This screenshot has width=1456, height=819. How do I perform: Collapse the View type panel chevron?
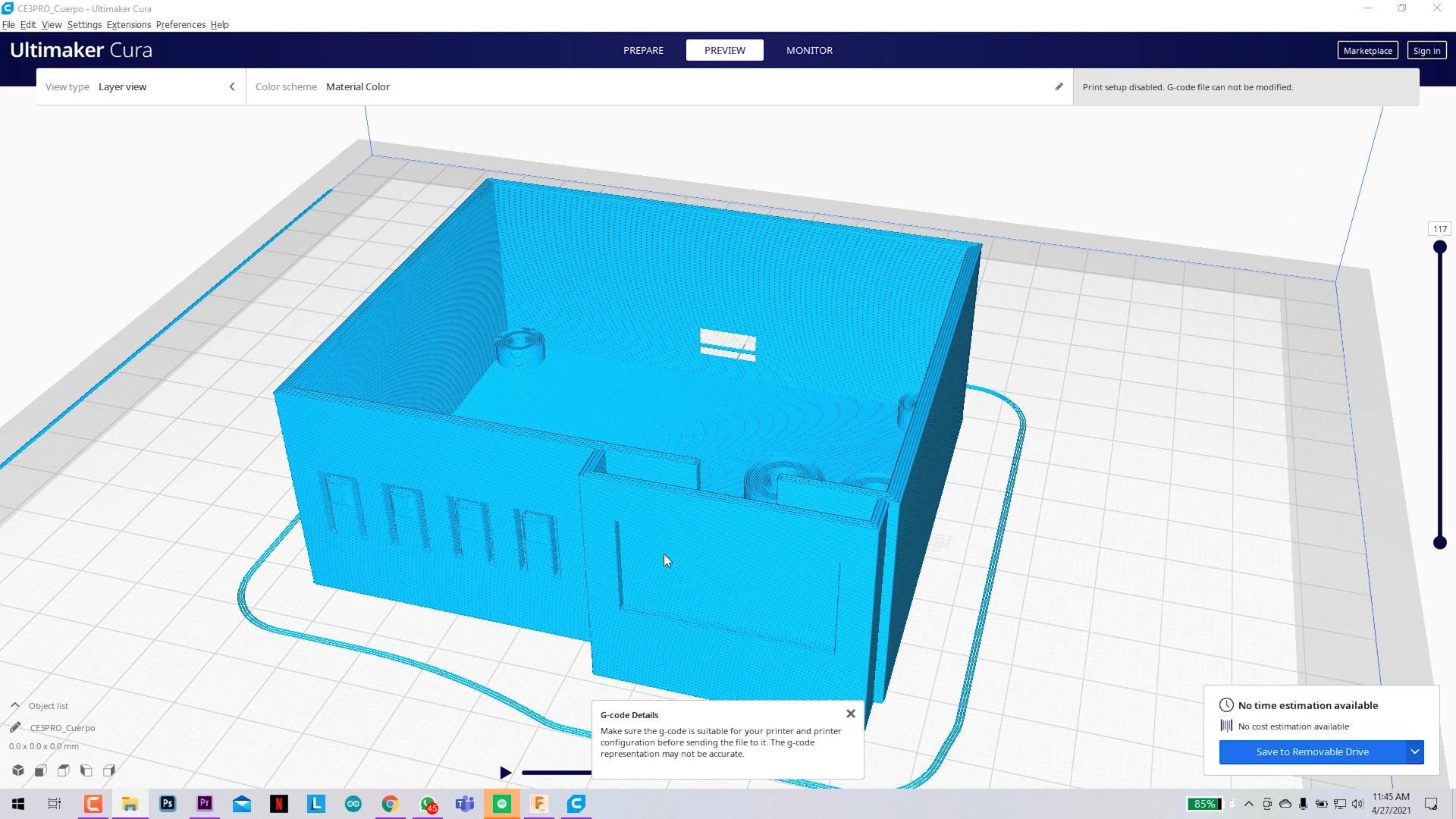click(x=232, y=86)
